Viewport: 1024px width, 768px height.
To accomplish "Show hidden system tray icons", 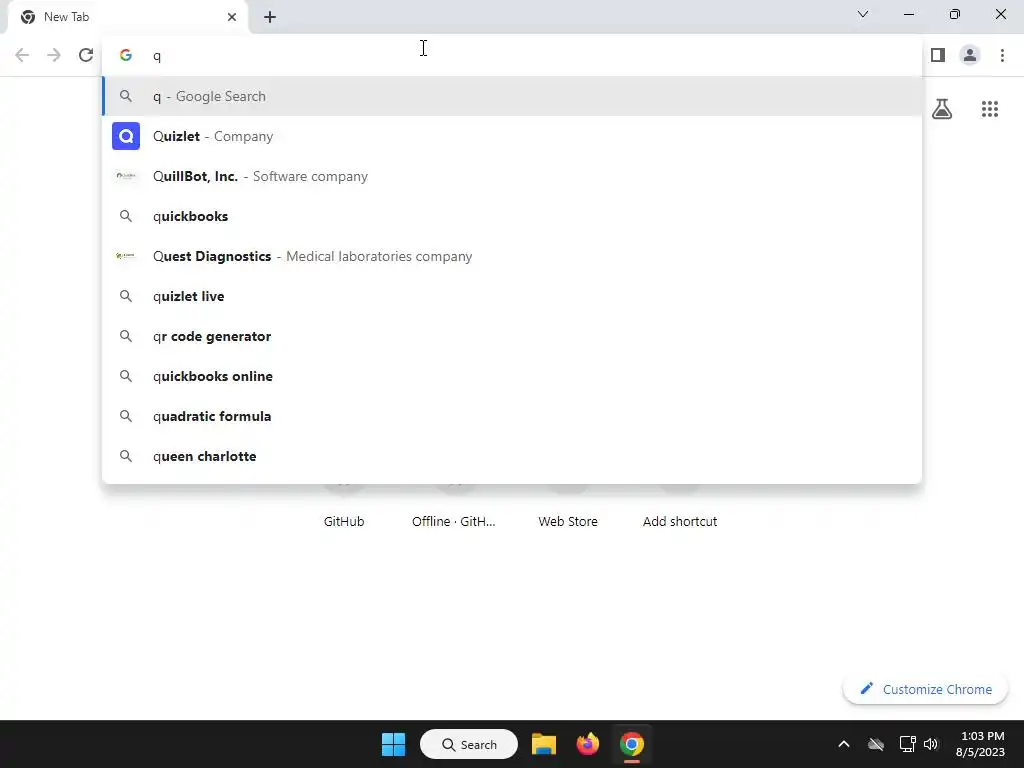I will 844,744.
